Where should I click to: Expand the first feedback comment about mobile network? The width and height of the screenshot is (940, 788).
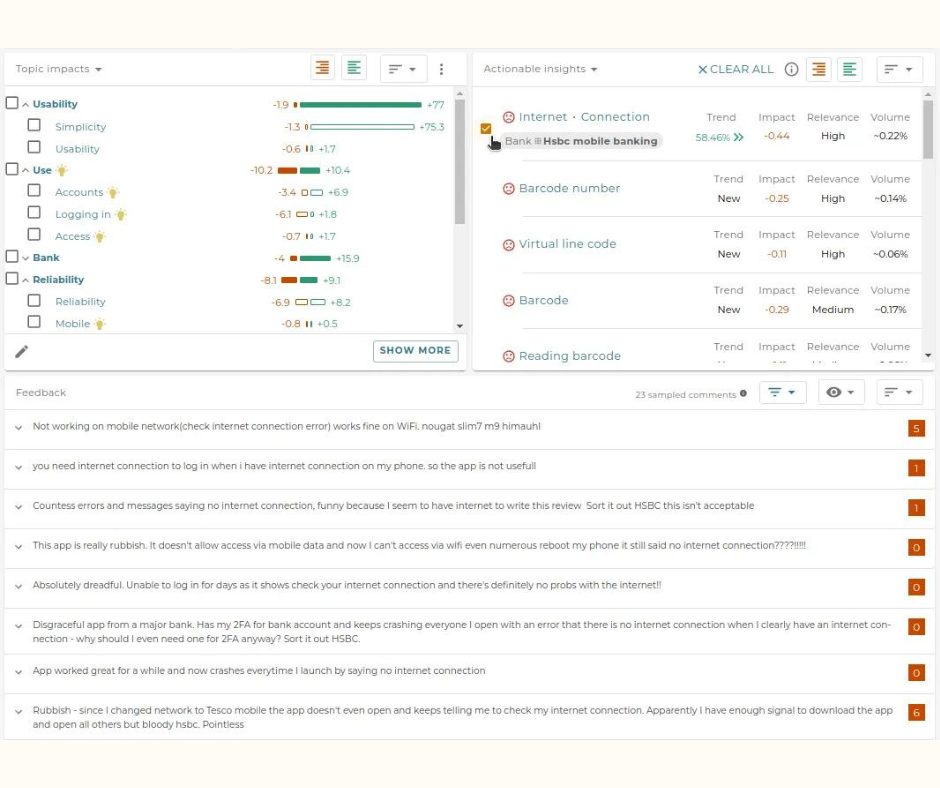click(x=18, y=427)
